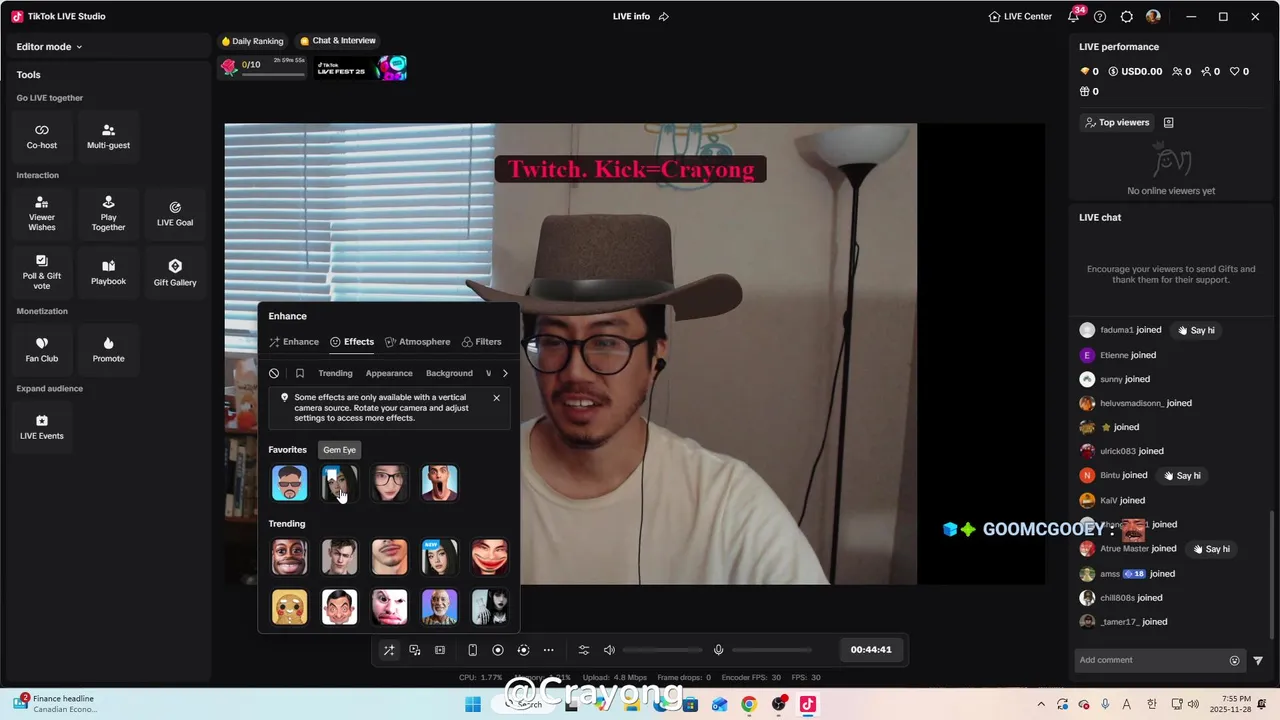Open the taskbar clock and date

point(1229,704)
